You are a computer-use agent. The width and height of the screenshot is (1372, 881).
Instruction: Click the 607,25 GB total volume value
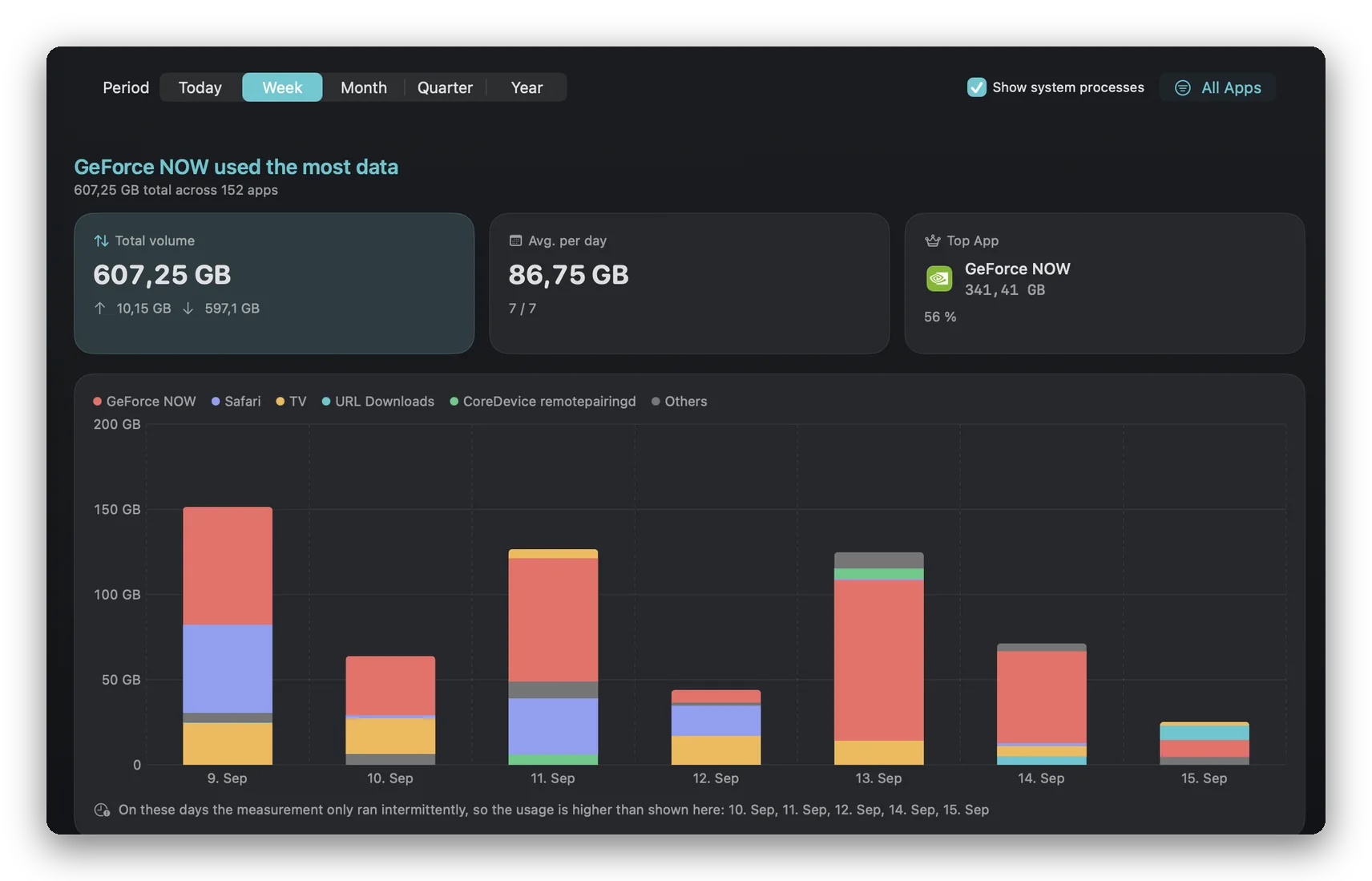click(162, 275)
